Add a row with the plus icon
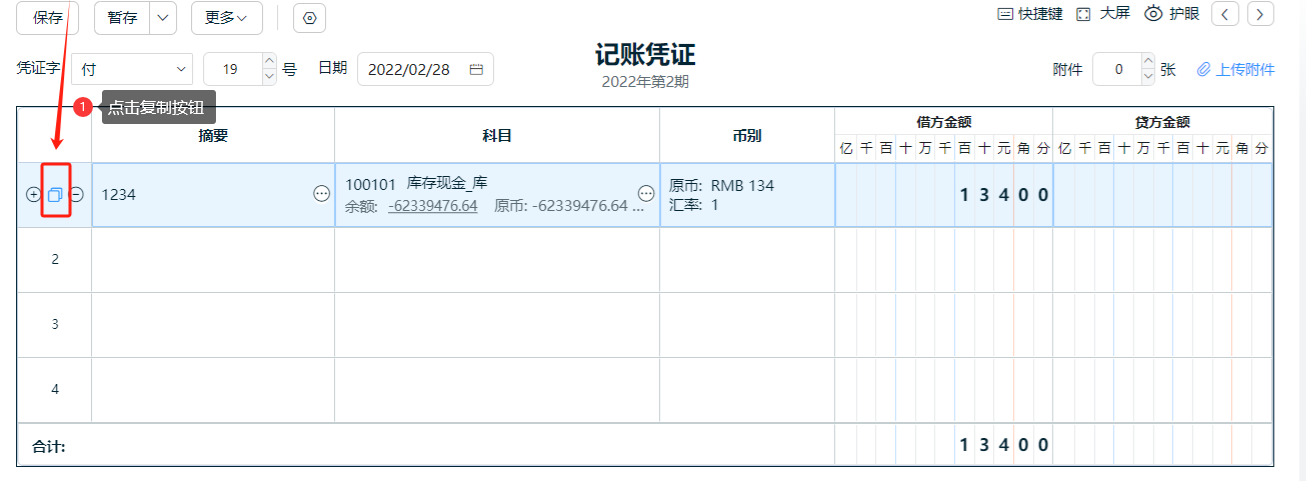Viewport: 1306px width, 481px height. click(x=33, y=195)
